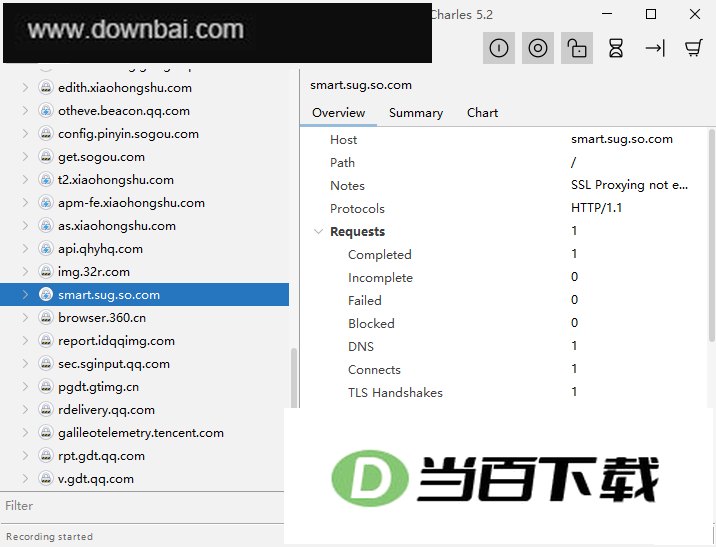Click the shopping cart toolbar icon

[694, 48]
